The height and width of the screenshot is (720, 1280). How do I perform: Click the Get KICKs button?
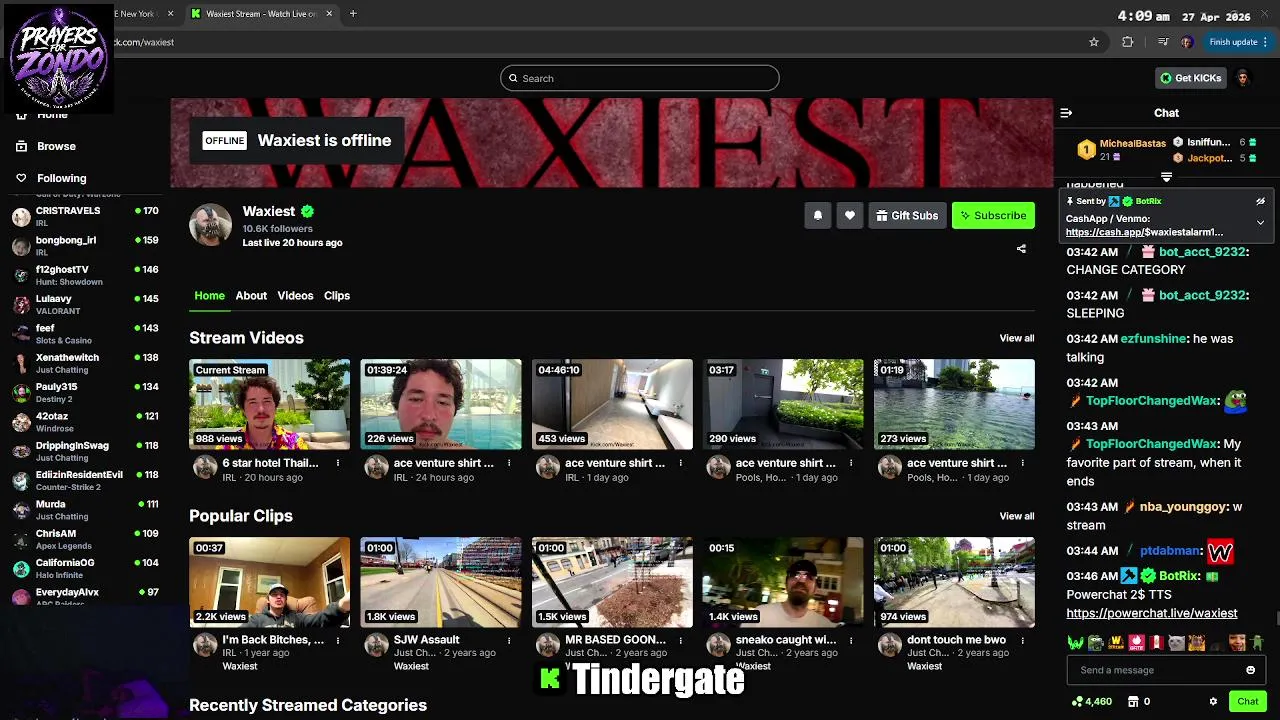pyautogui.click(x=1190, y=78)
